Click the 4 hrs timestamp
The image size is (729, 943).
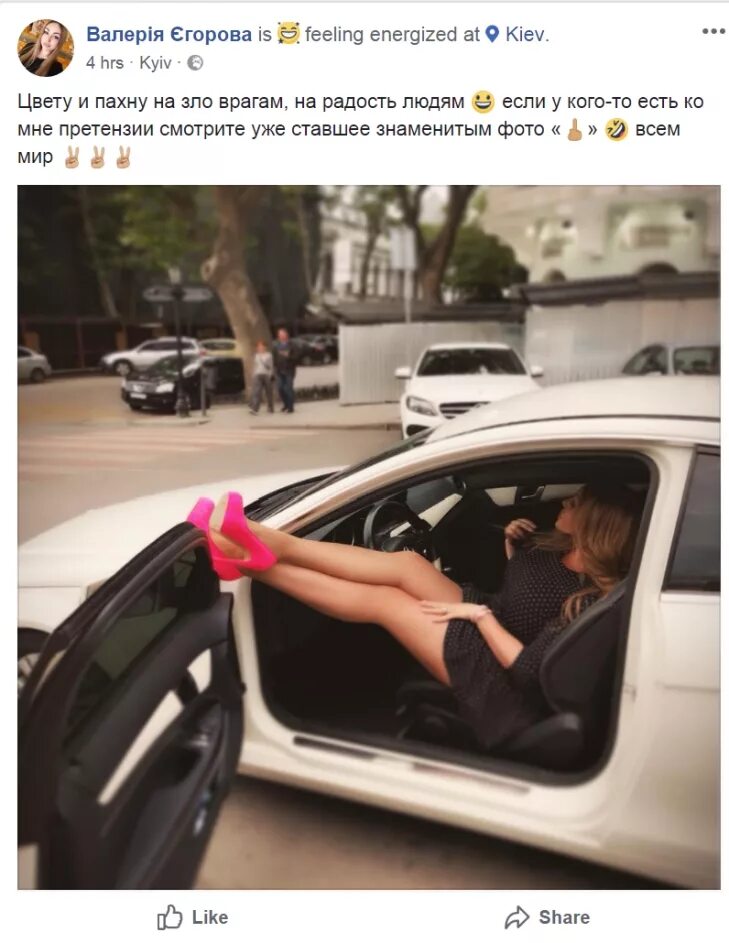[x=105, y=63]
